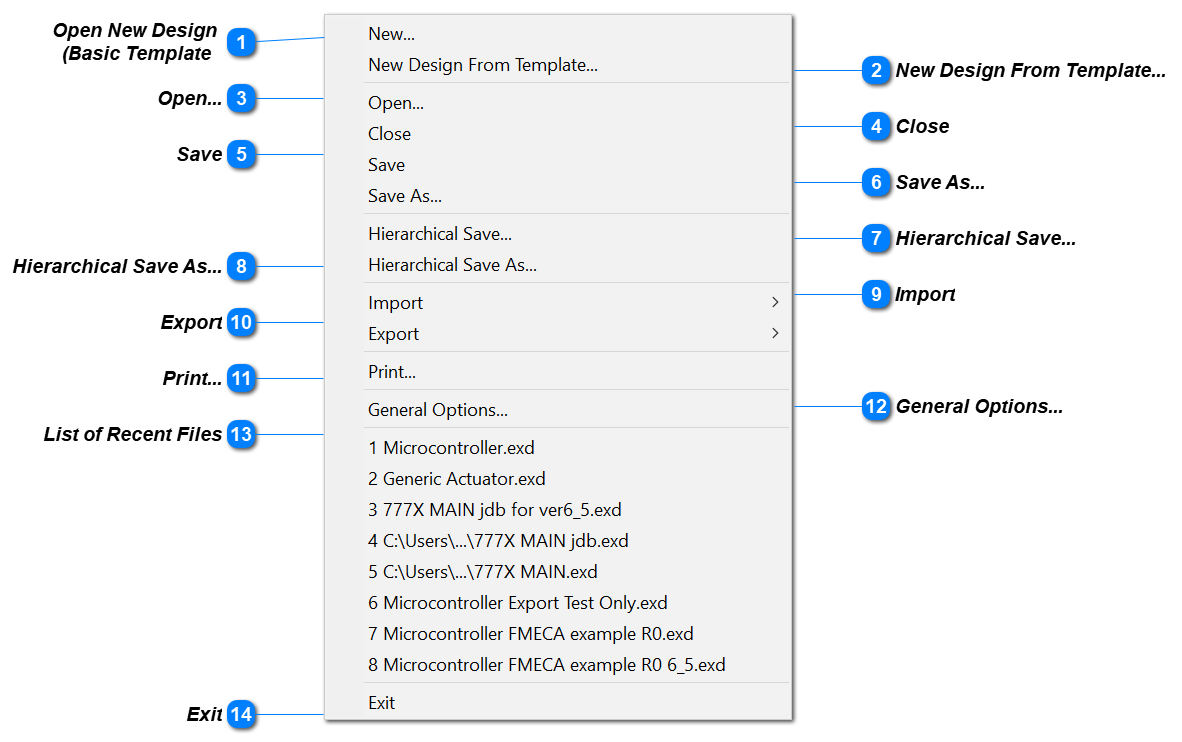This screenshot has width=1182, height=742.
Task: Open recent file 1 Microcontroller.exd
Action: (x=558, y=447)
